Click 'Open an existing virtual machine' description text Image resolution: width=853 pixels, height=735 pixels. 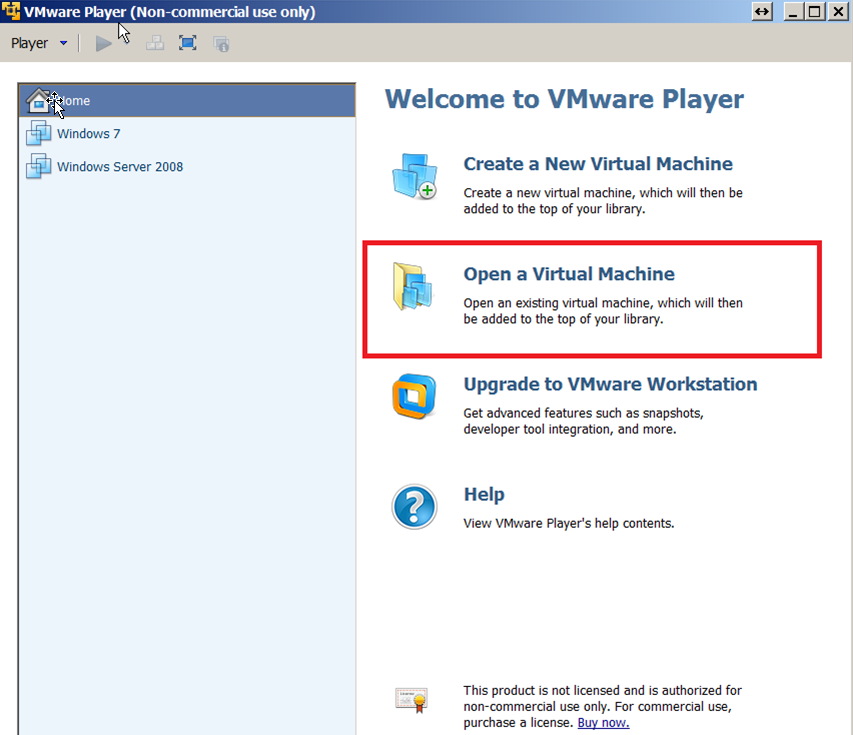[x=603, y=311]
